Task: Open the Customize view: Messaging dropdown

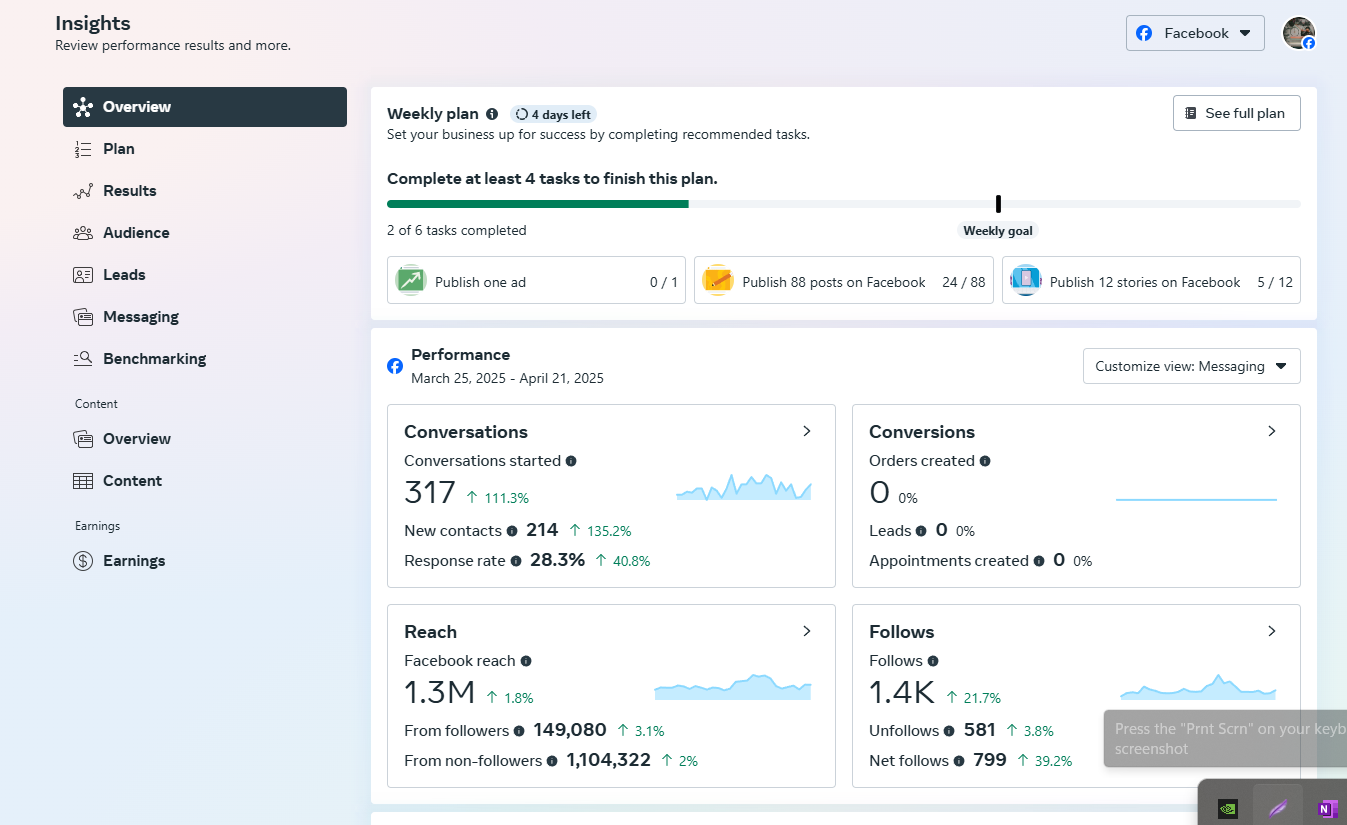Action: [1191, 366]
